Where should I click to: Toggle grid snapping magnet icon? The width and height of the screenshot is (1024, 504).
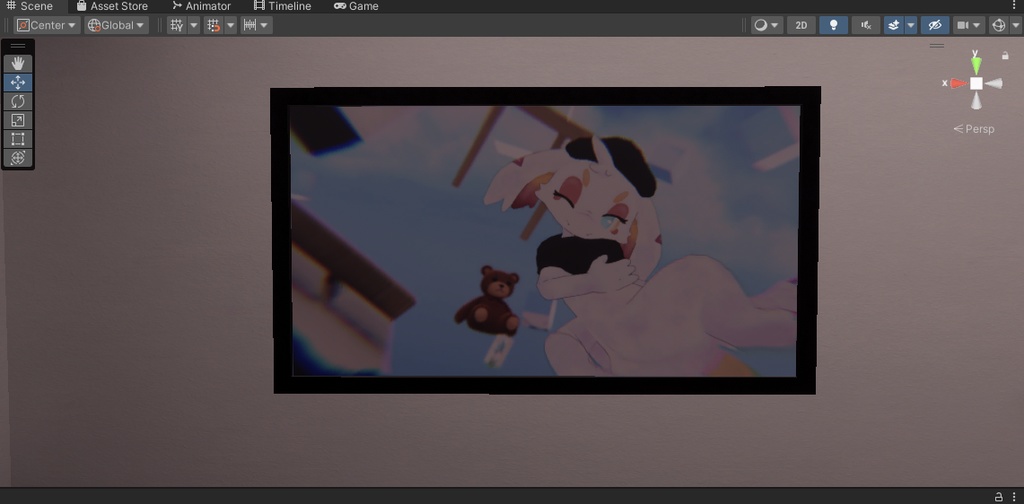[213, 25]
